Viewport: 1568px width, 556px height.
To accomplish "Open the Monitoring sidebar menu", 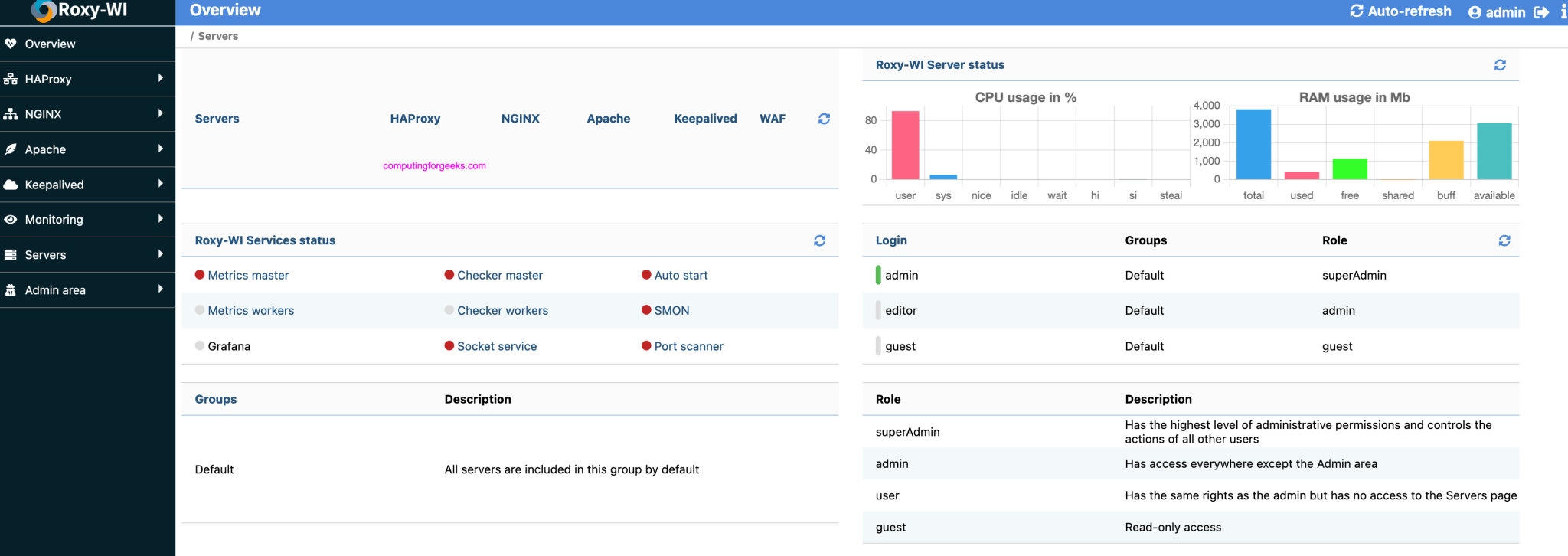I will pyautogui.click(x=54, y=219).
